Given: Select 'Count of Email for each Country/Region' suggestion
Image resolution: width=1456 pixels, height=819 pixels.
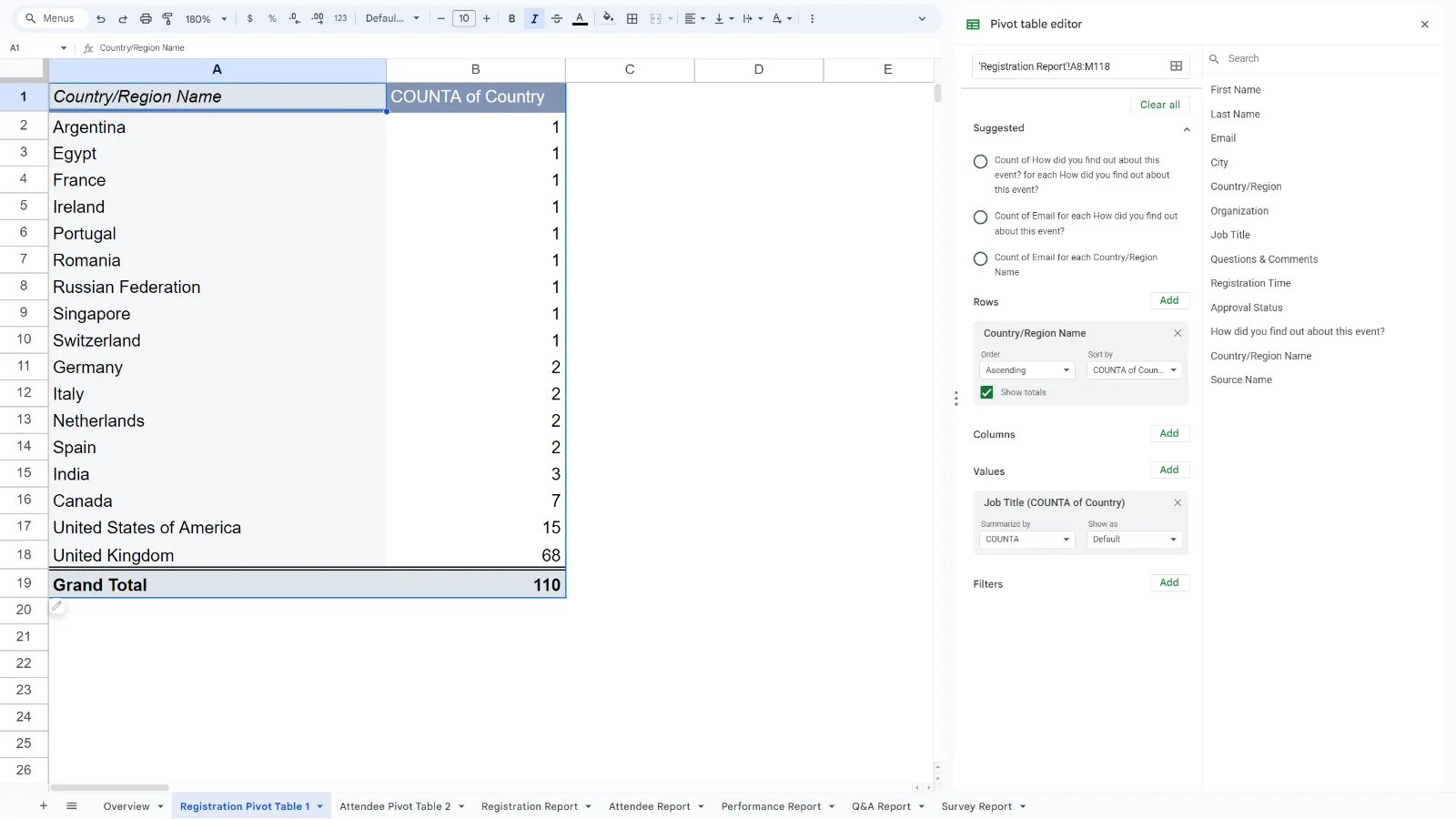Looking at the screenshot, I should pos(981,259).
